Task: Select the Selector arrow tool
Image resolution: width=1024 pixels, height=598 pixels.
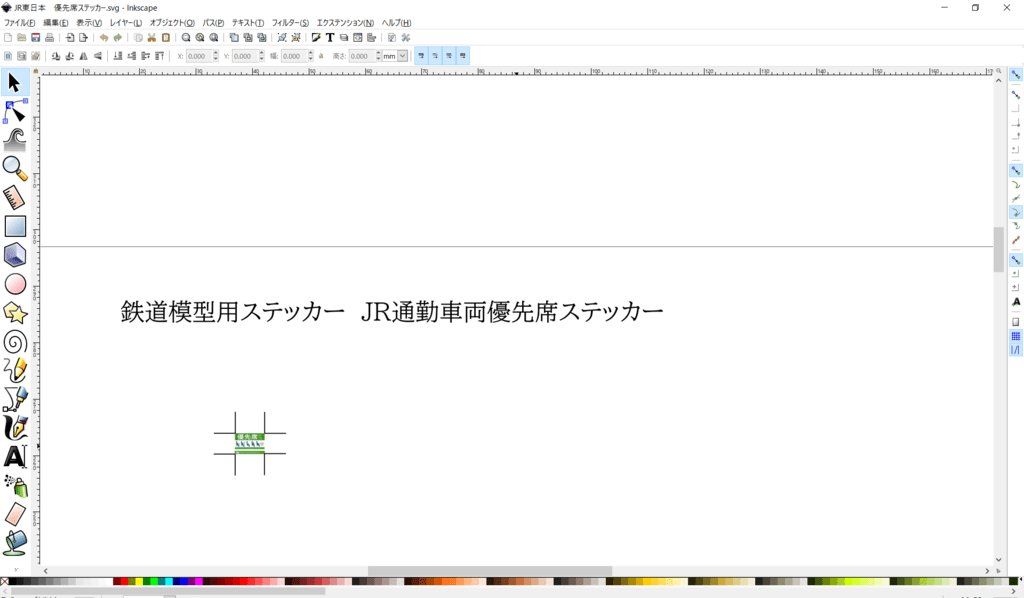Action: pos(14,83)
